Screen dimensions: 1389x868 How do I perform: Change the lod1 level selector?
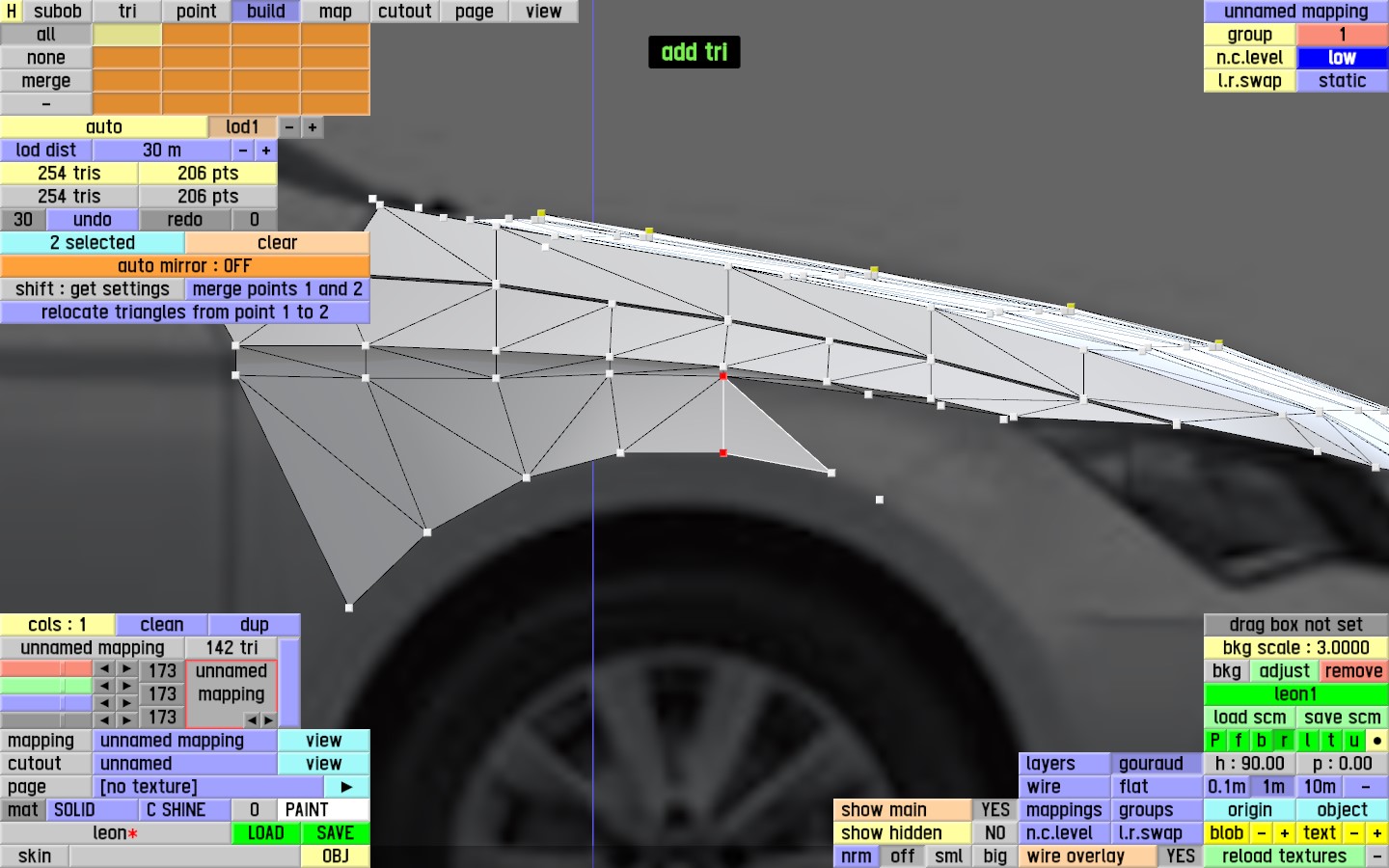coord(243,127)
